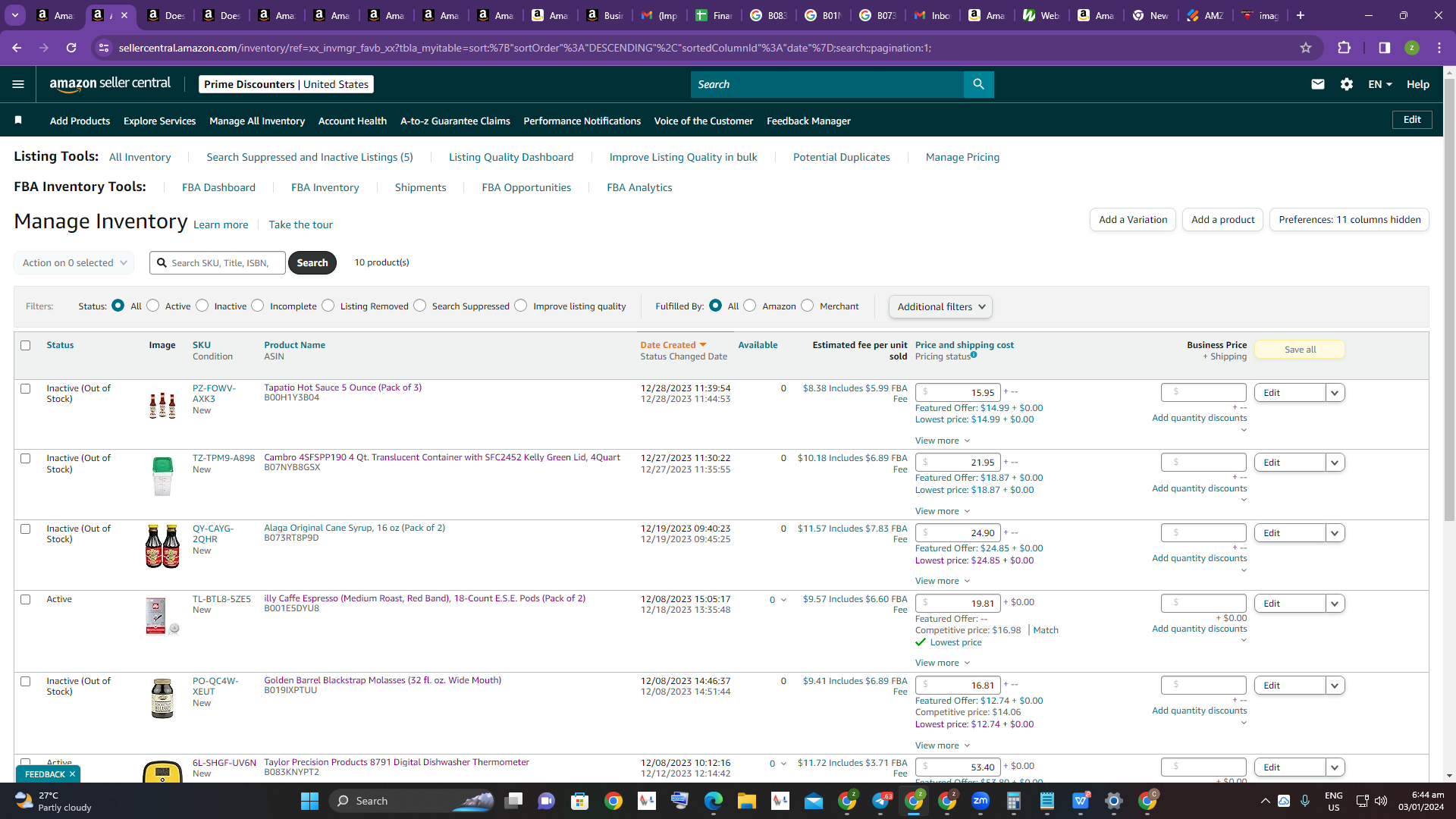The height and width of the screenshot is (819, 1456).
Task: Open the Action on 0 selected dropdown
Action: (x=74, y=263)
